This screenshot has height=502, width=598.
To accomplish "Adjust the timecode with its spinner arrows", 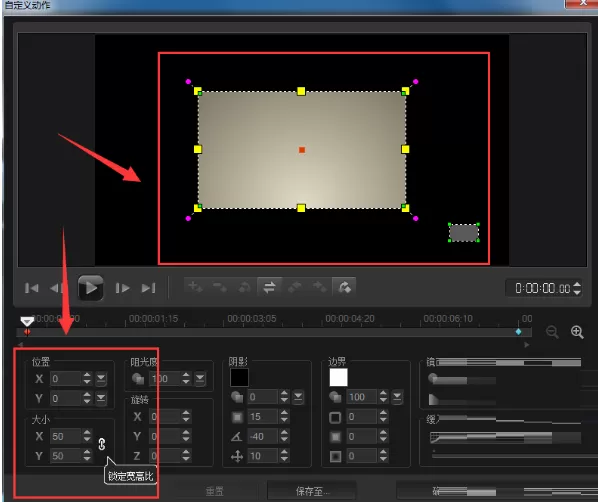I will 577,288.
